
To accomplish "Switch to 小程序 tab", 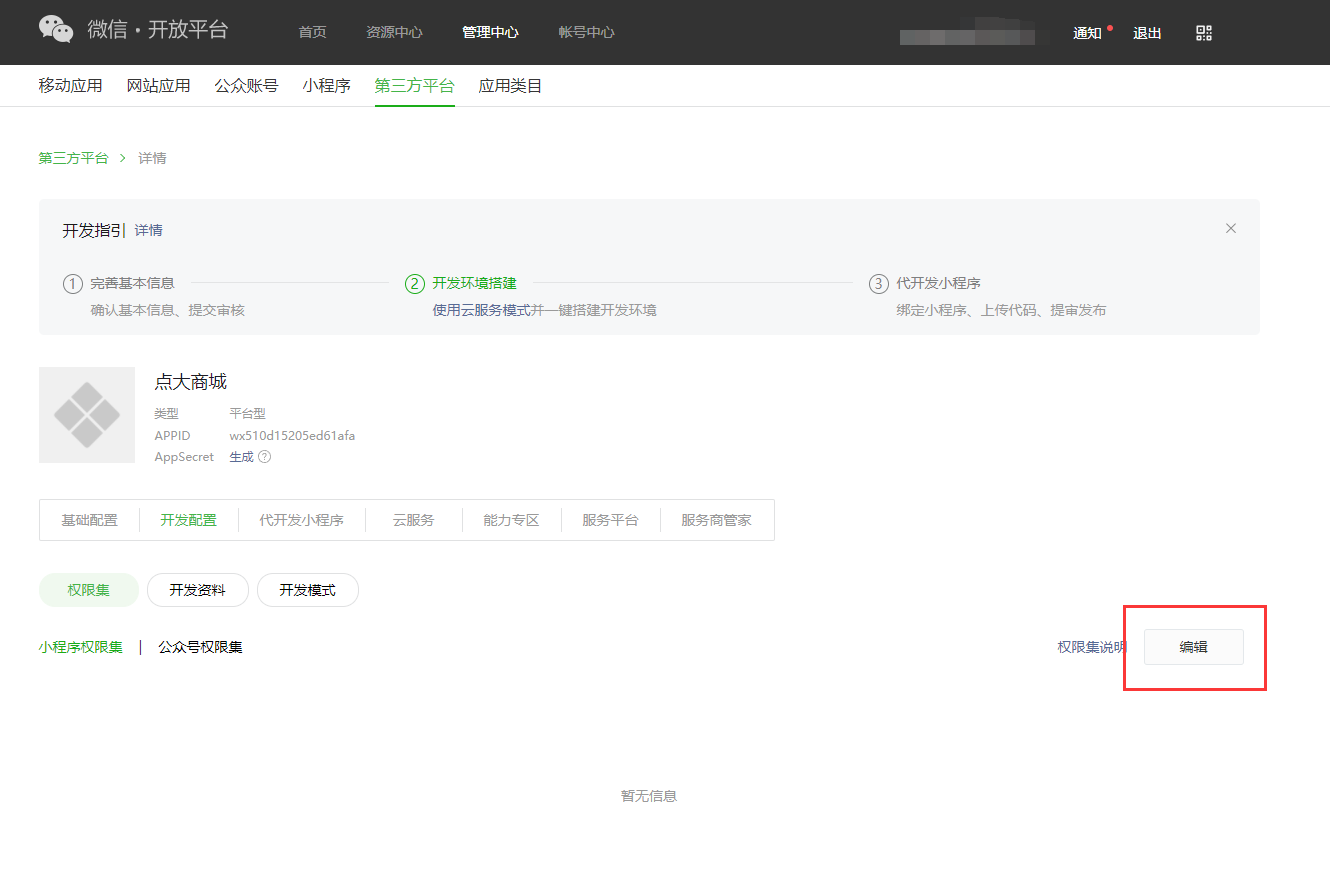I will coord(327,86).
